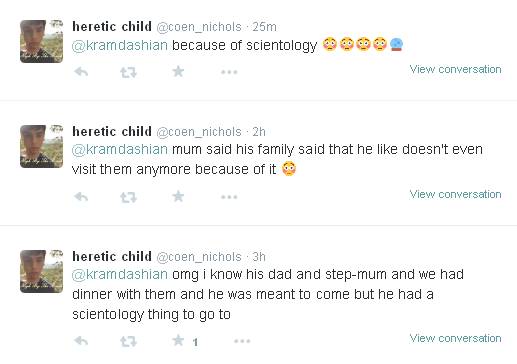Open more options on the 25m tweet
The height and width of the screenshot is (364, 517).
click(x=229, y=72)
